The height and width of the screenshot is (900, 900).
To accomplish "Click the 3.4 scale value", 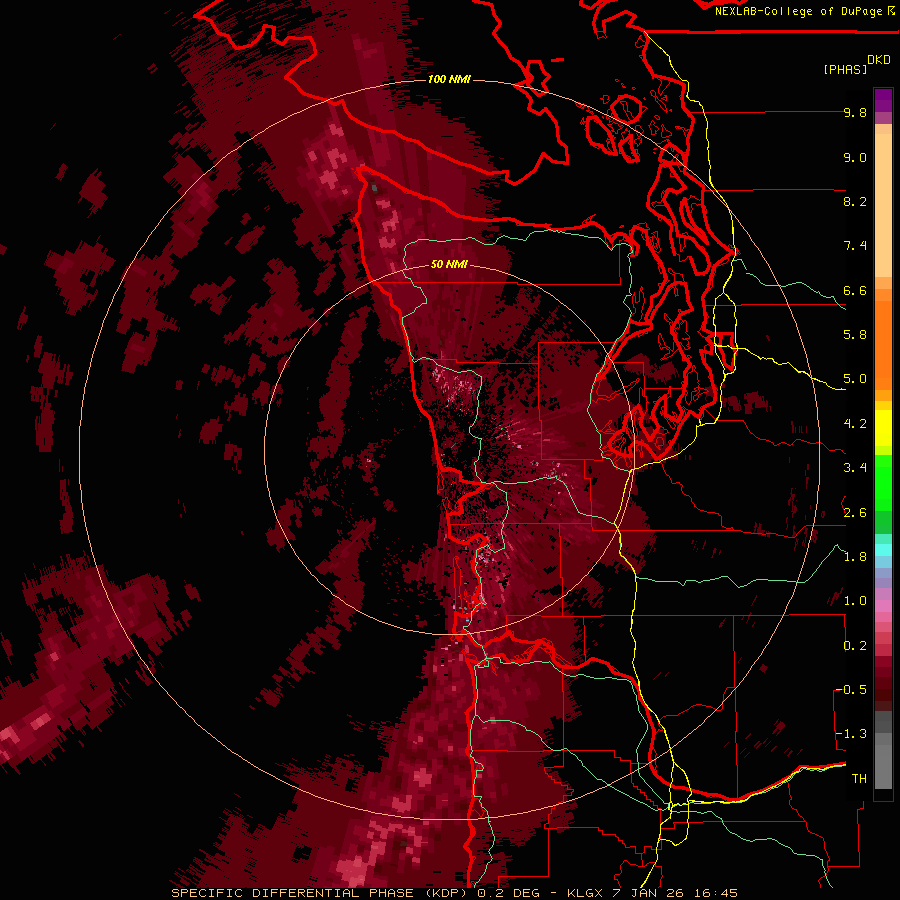I will click(855, 468).
